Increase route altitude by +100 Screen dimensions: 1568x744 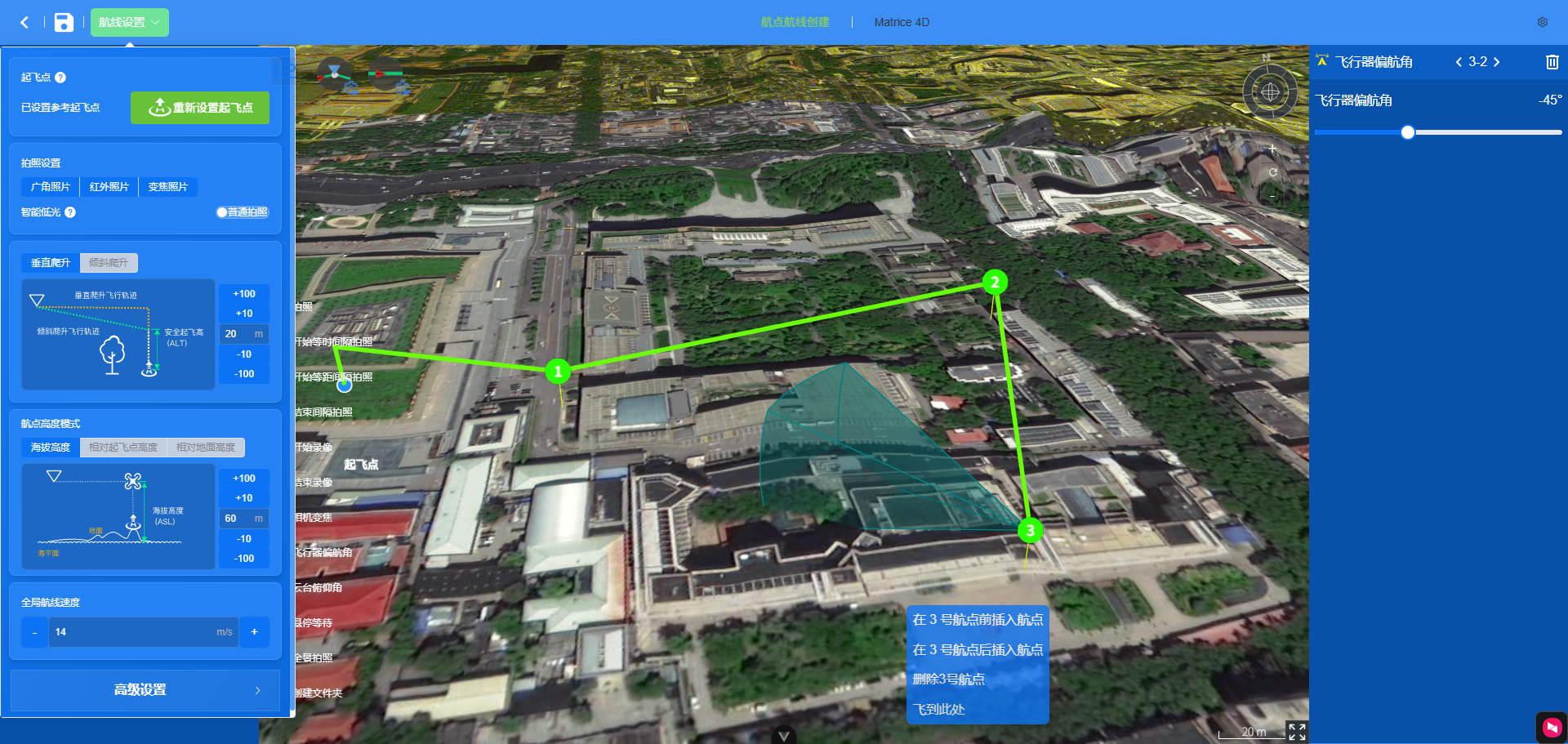click(x=244, y=479)
